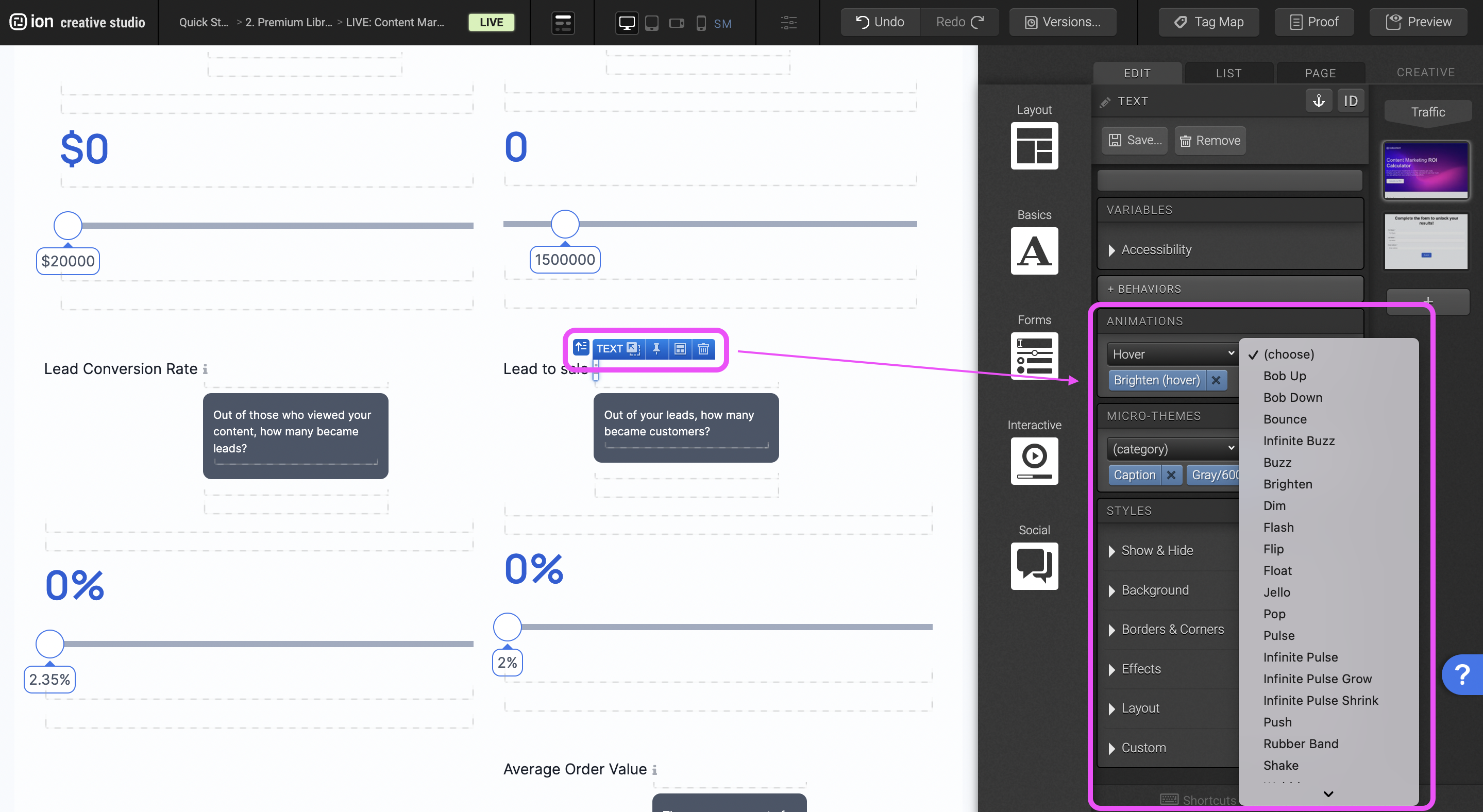
Task: Switch to desktop device view
Action: click(627, 23)
